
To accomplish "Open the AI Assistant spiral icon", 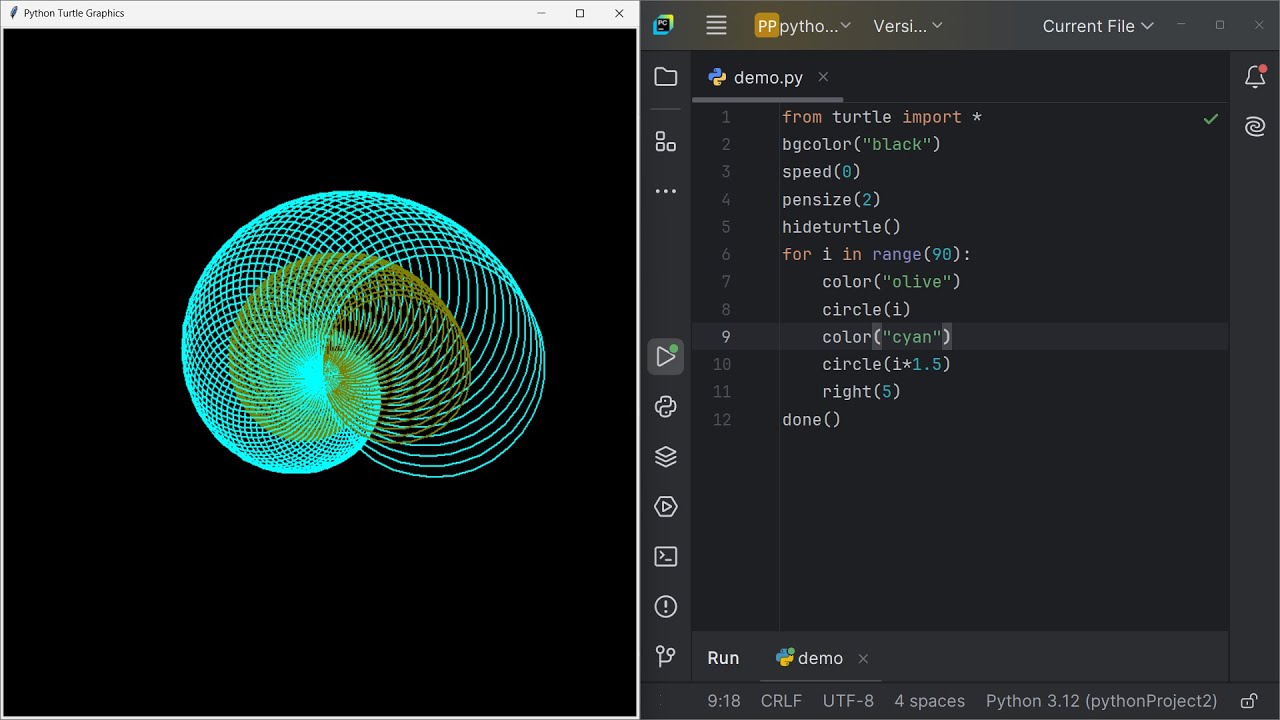I will tap(1255, 127).
